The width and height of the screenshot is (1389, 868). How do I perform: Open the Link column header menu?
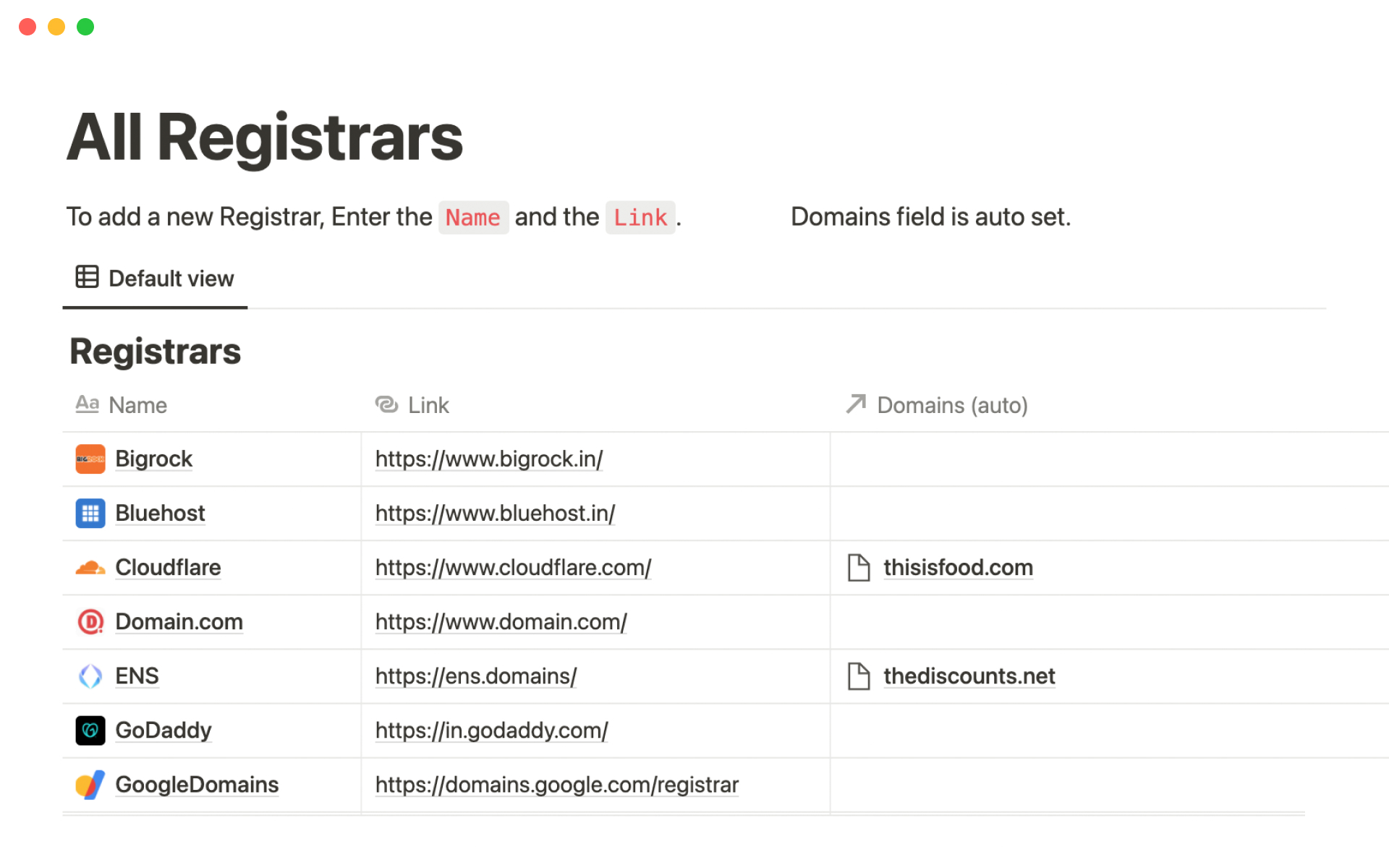coord(428,405)
